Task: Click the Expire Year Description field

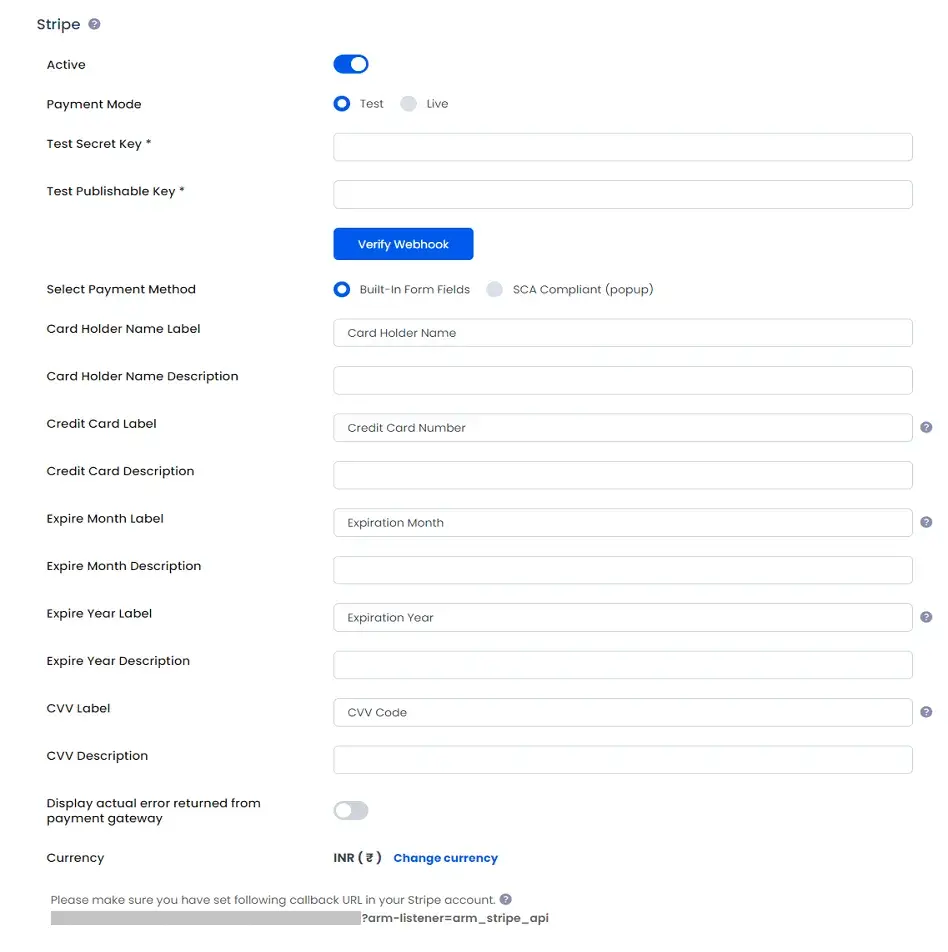Action: click(622, 665)
